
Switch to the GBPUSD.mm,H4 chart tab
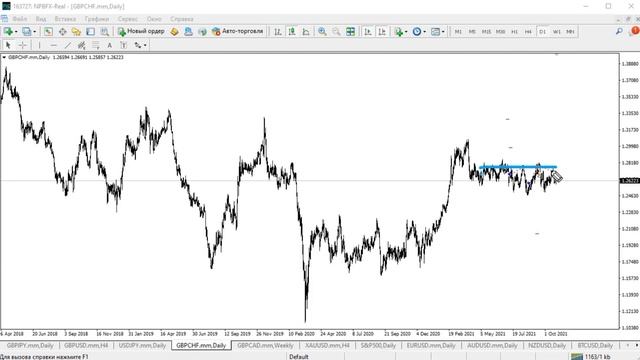pyautogui.click(x=86, y=345)
